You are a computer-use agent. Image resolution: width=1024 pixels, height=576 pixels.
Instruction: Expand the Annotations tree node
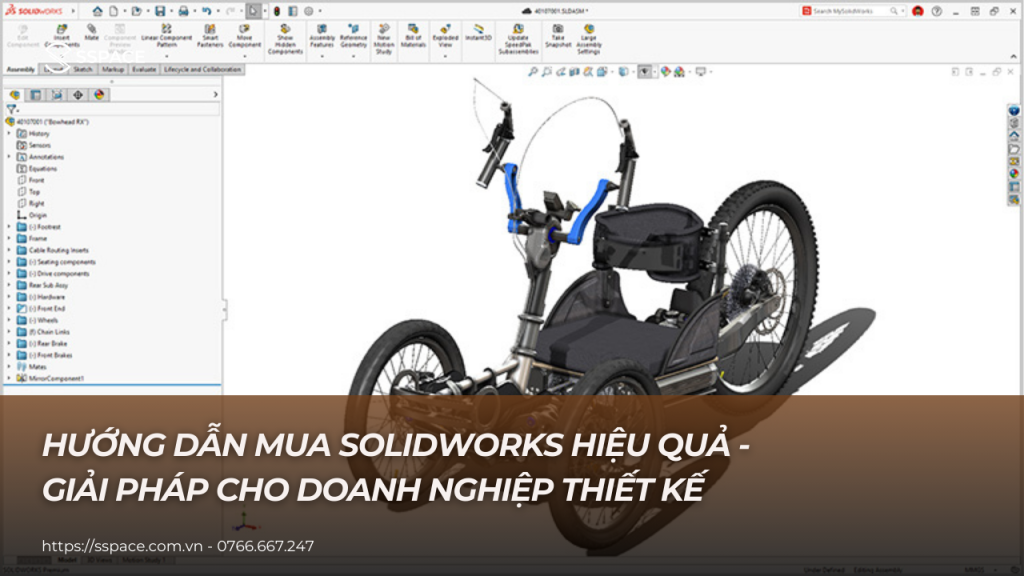[x=9, y=157]
